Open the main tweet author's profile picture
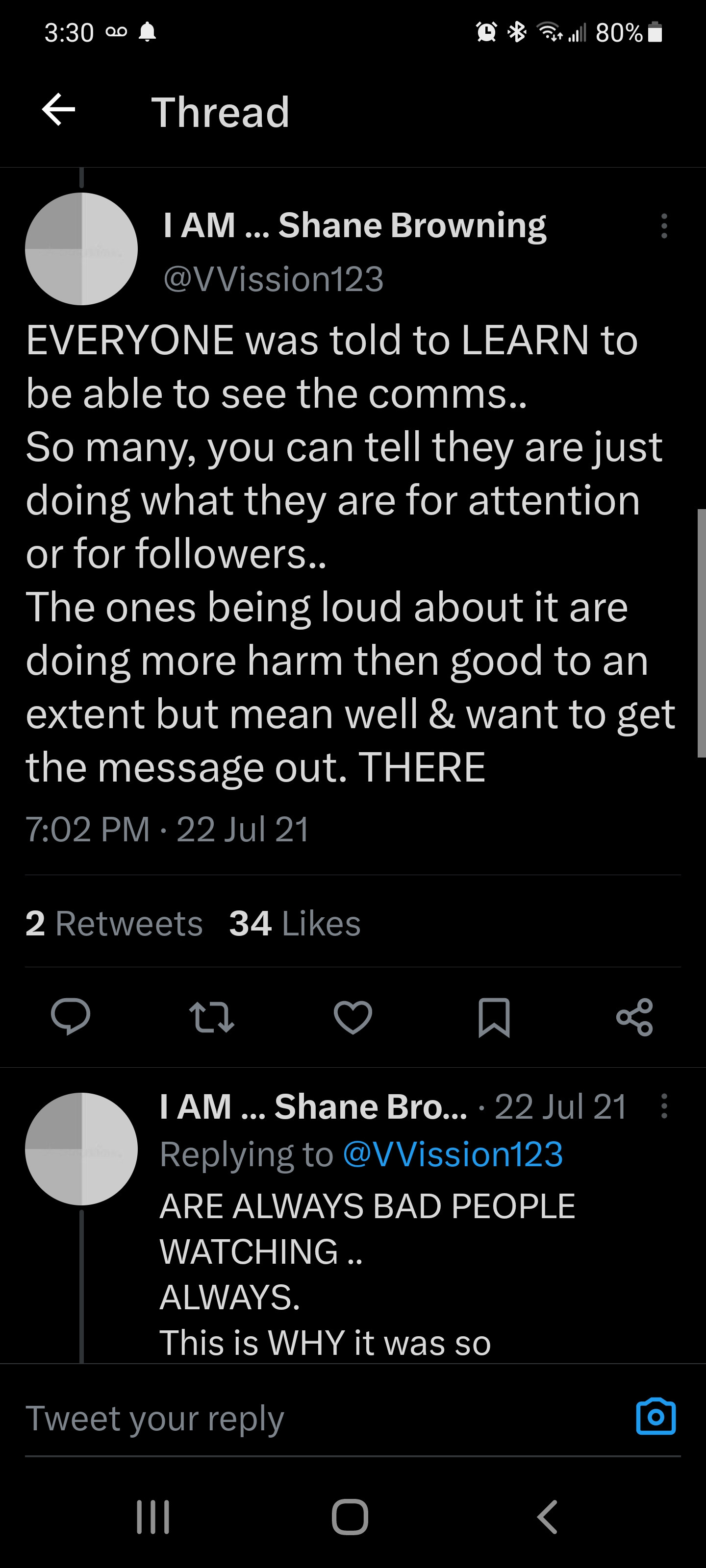This screenshot has height=1568, width=706. coord(81,249)
